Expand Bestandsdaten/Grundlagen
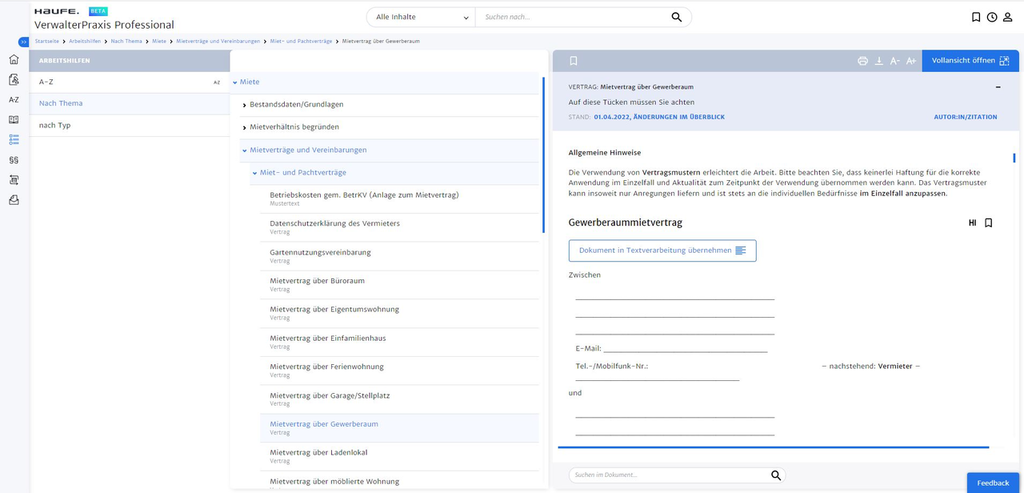This screenshot has width=1024, height=493. tap(244, 104)
